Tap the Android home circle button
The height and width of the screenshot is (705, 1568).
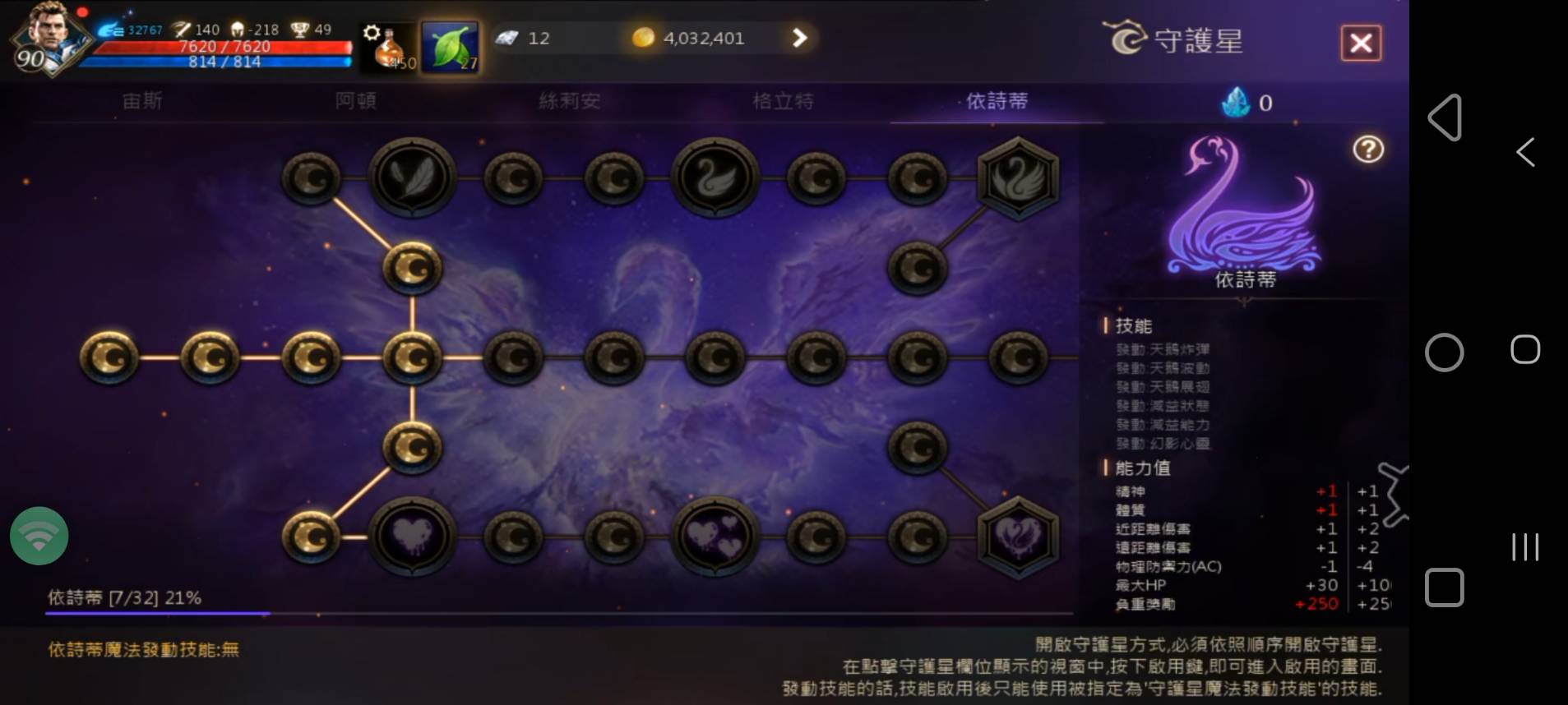(x=1444, y=352)
